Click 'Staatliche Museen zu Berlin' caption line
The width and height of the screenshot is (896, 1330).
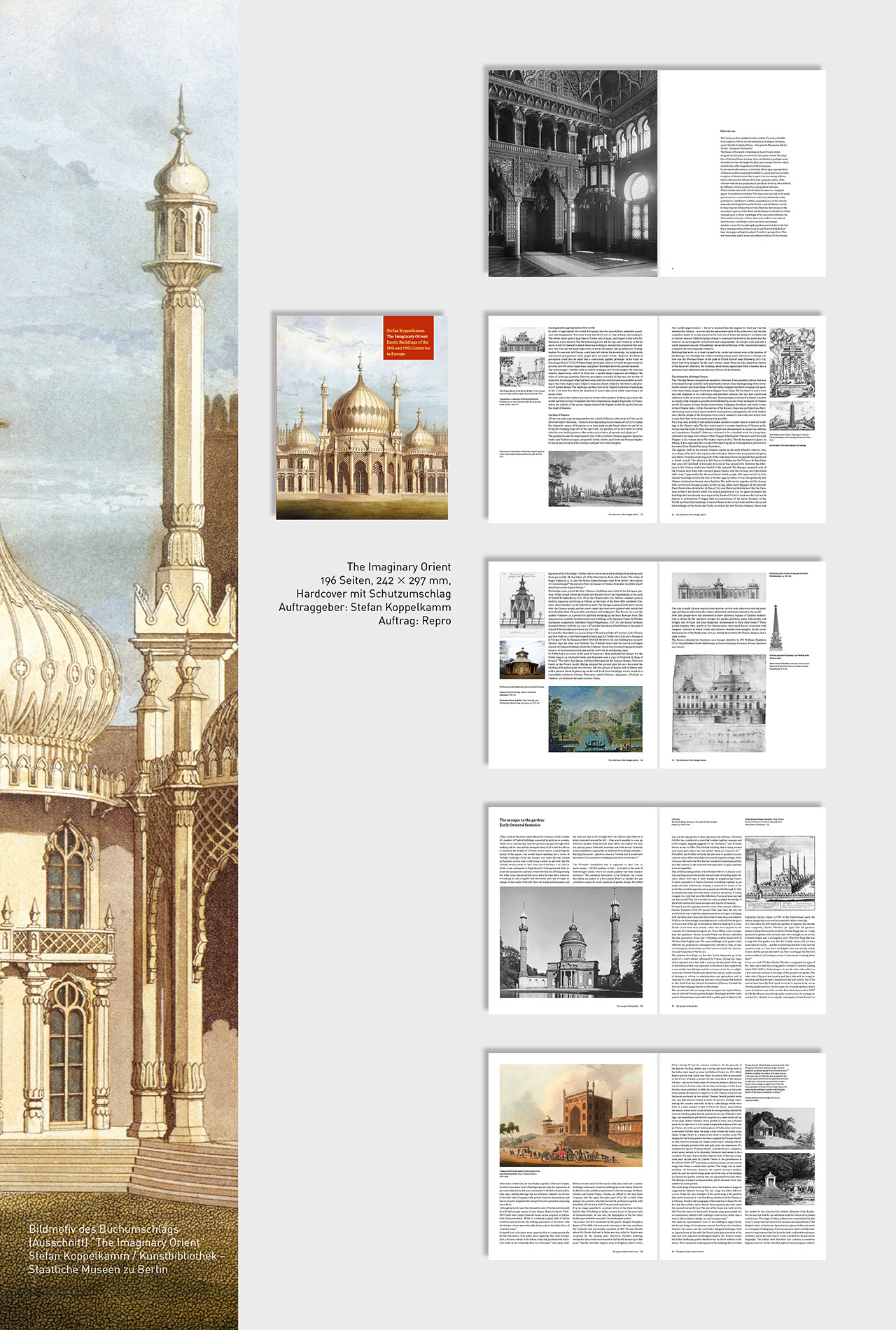pyautogui.click(x=98, y=1269)
